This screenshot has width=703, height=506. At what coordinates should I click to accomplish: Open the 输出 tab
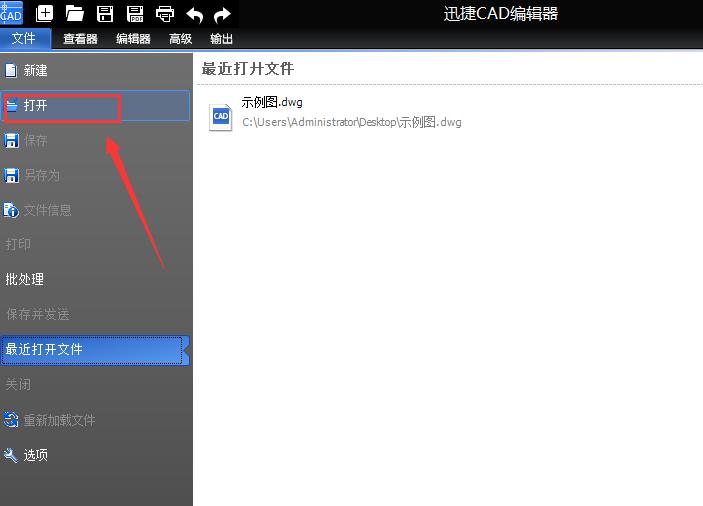click(221, 39)
